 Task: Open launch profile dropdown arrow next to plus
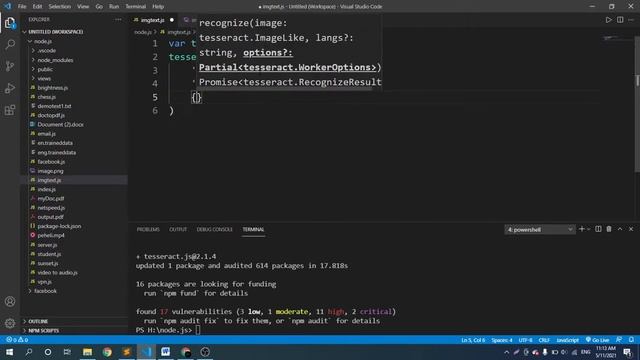589,229
